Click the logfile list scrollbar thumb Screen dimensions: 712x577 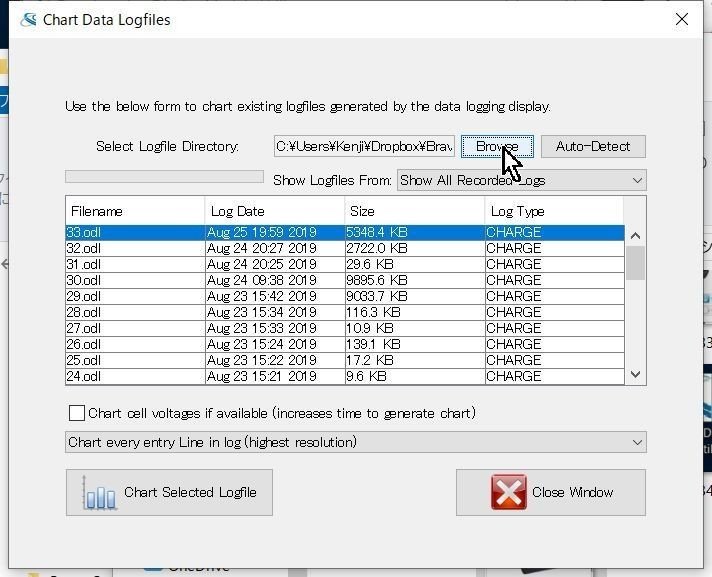[635, 263]
